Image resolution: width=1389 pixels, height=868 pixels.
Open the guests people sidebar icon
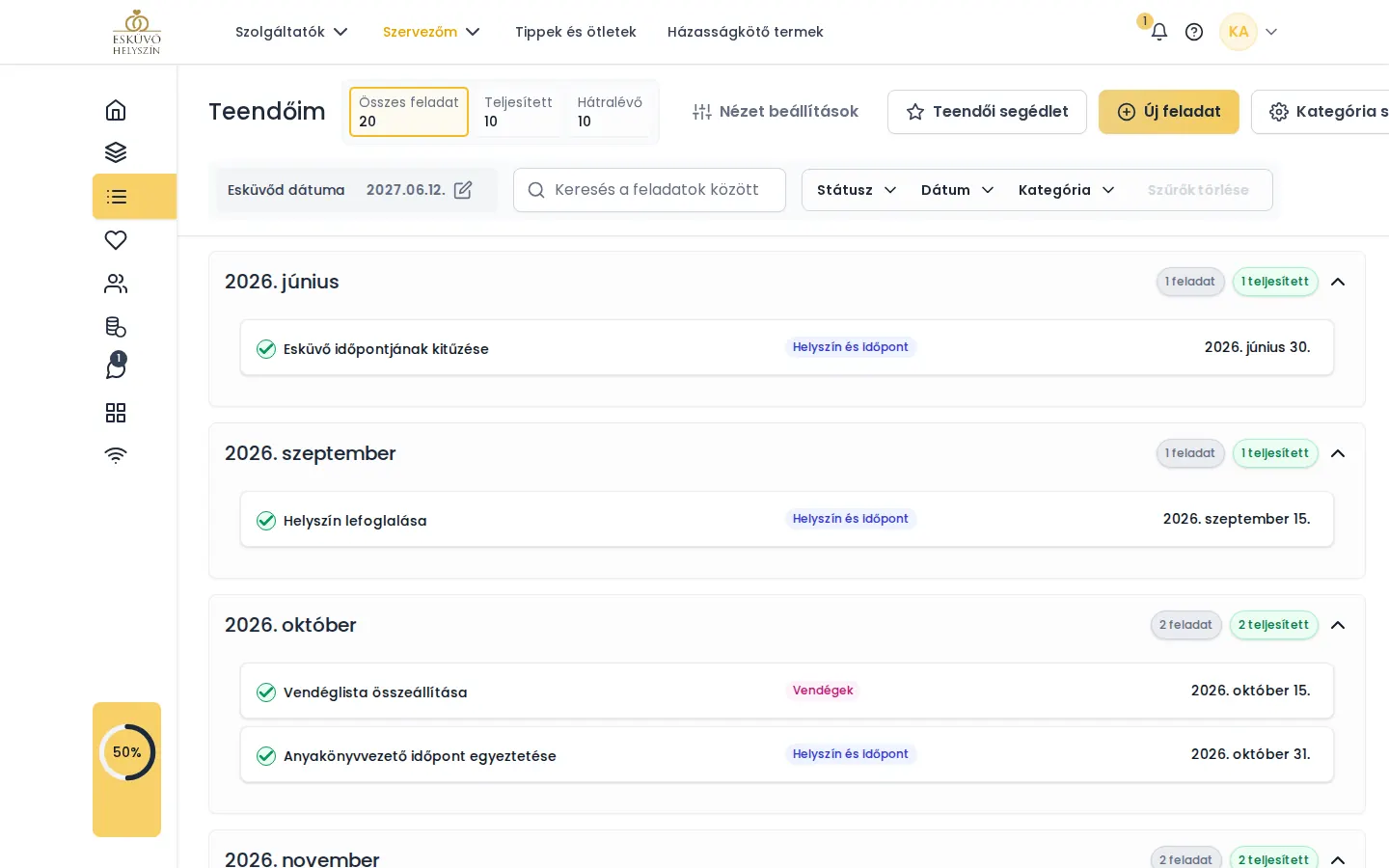pyautogui.click(x=116, y=284)
